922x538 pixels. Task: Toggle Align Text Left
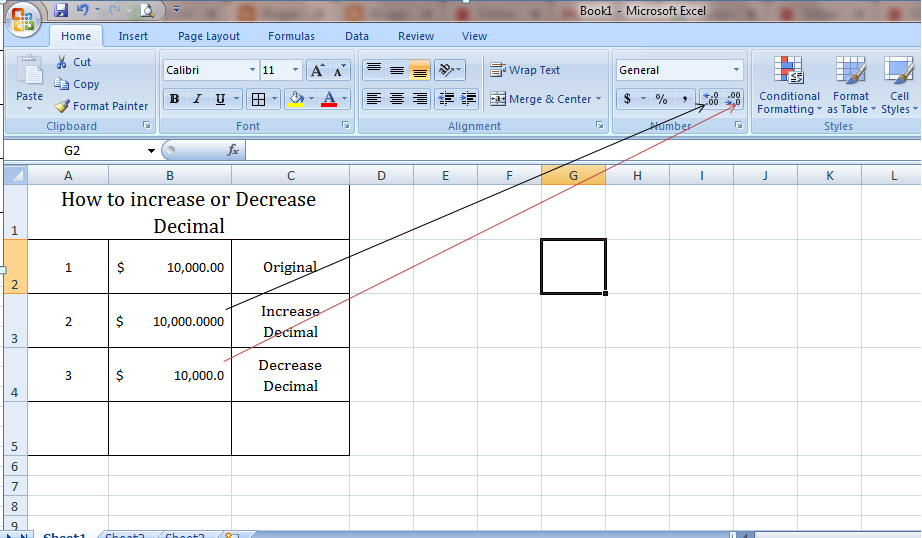click(373, 99)
